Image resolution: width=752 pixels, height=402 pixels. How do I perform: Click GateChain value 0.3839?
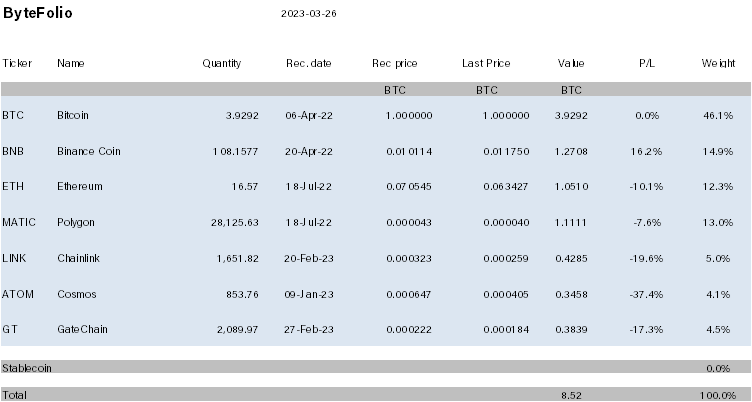pyautogui.click(x=571, y=330)
